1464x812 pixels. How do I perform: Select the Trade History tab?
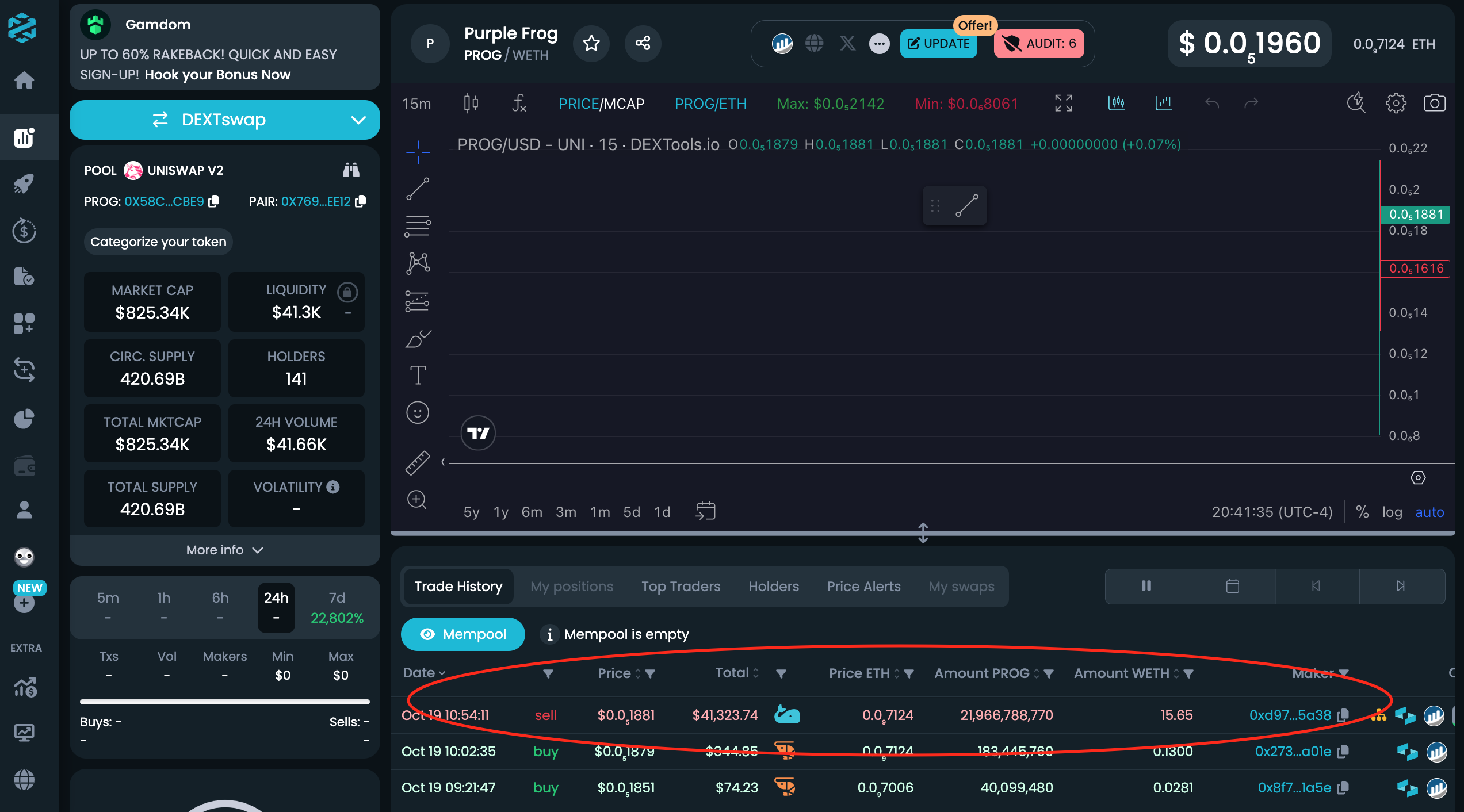pos(458,587)
